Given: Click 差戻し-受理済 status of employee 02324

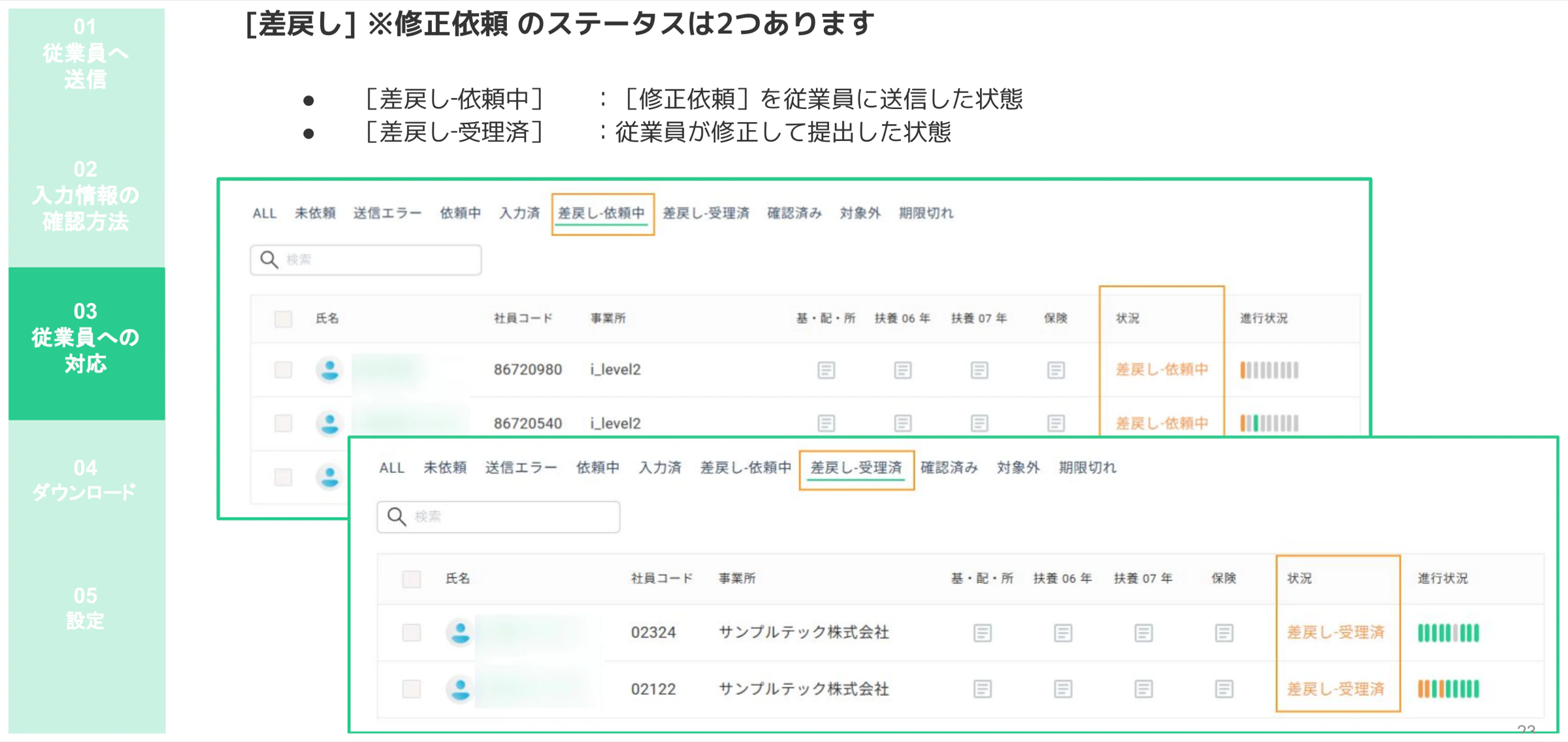Looking at the screenshot, I should (1335, 632).
